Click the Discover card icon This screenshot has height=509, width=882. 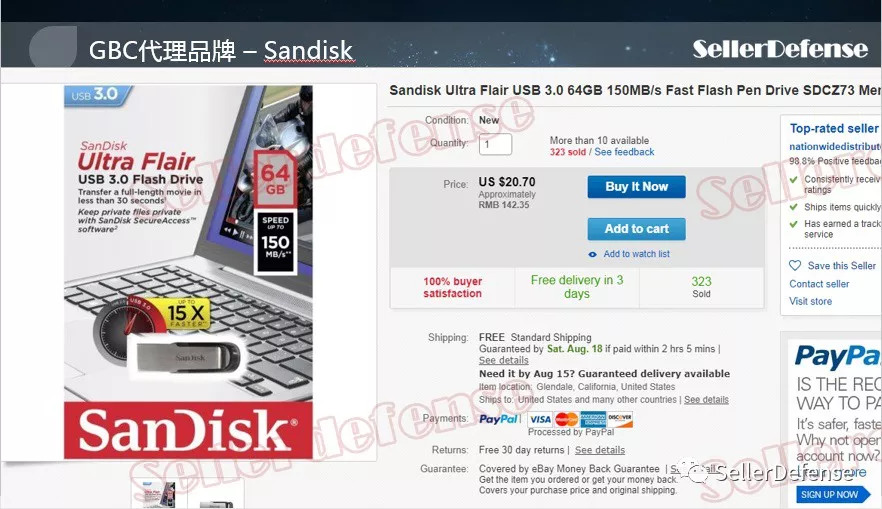pos(620,419)
